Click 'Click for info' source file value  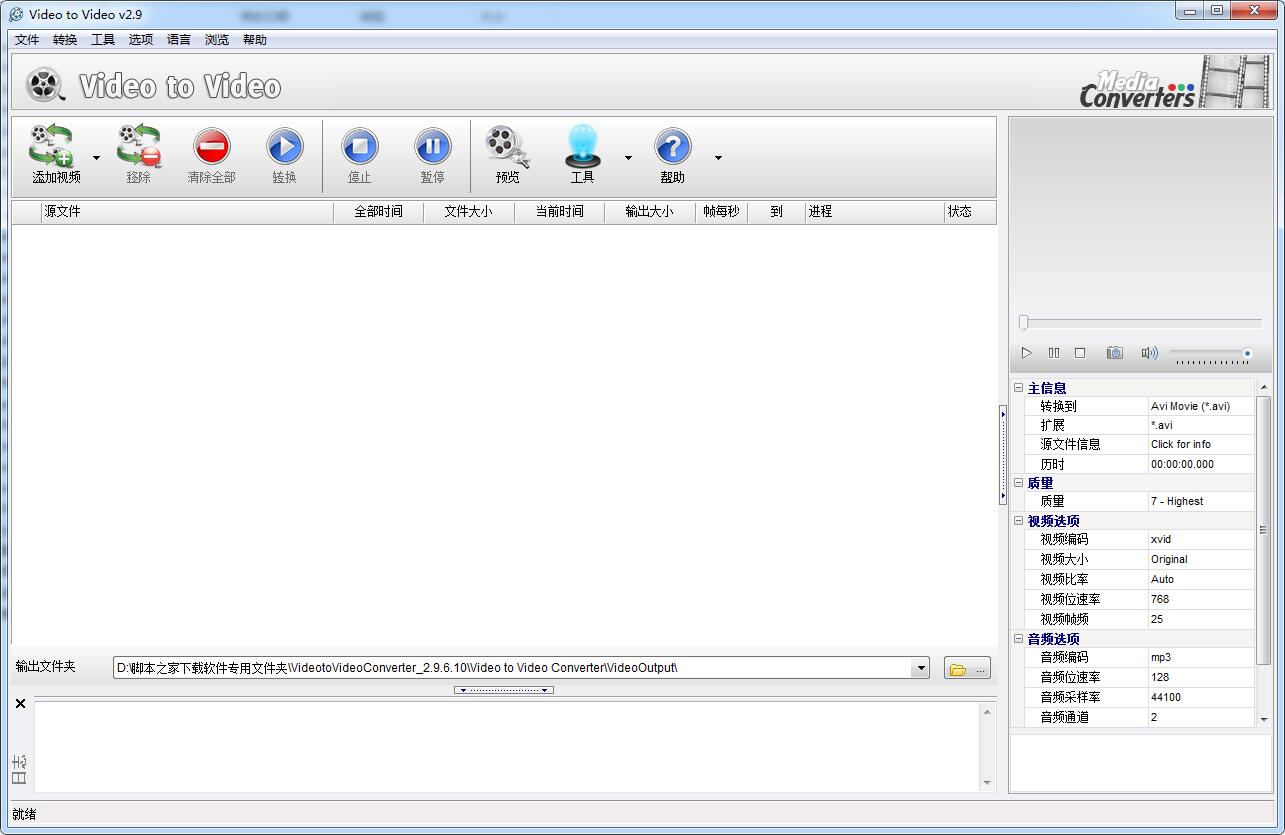(1201, 445)
